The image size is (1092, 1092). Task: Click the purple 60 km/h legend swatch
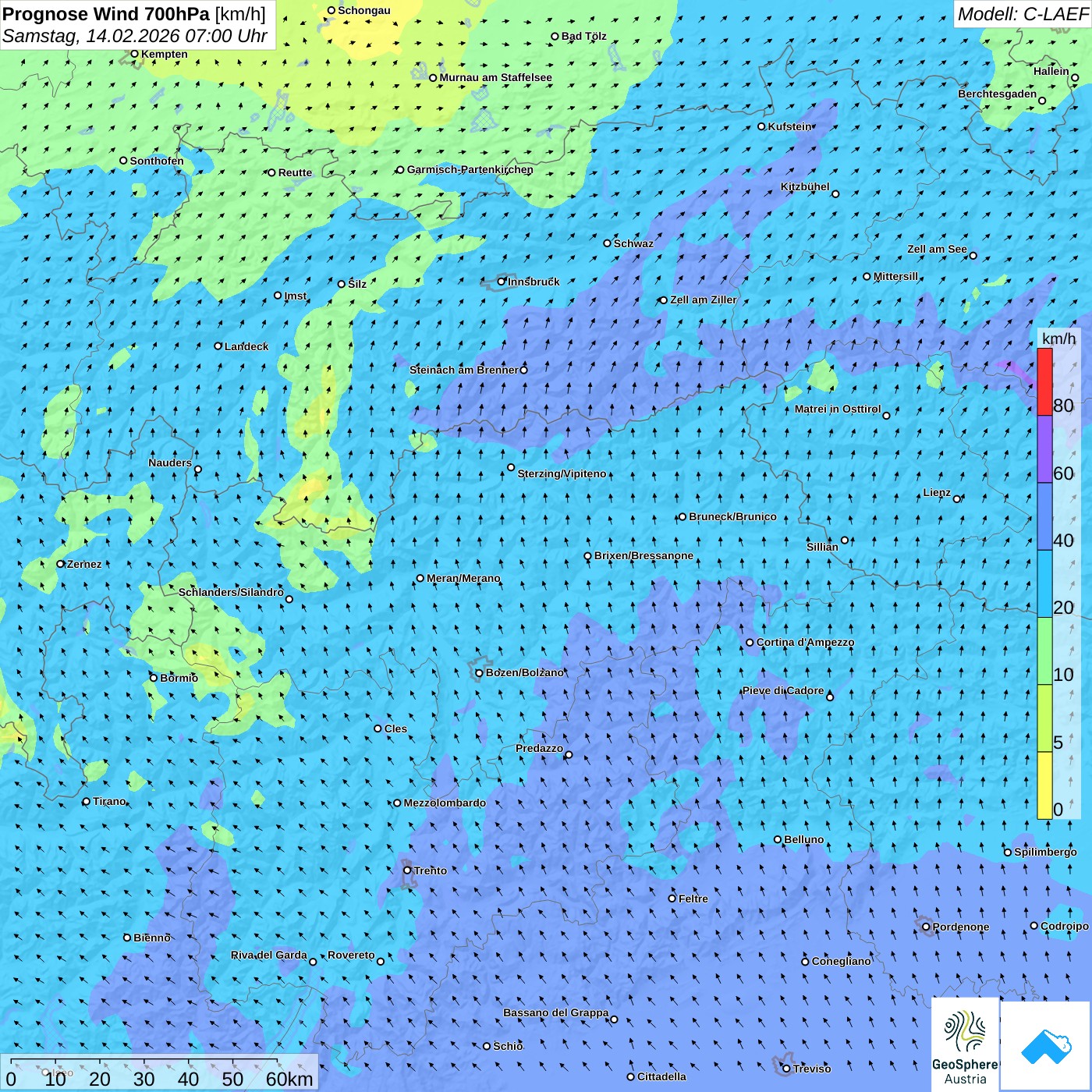[x=1044, y=449]
